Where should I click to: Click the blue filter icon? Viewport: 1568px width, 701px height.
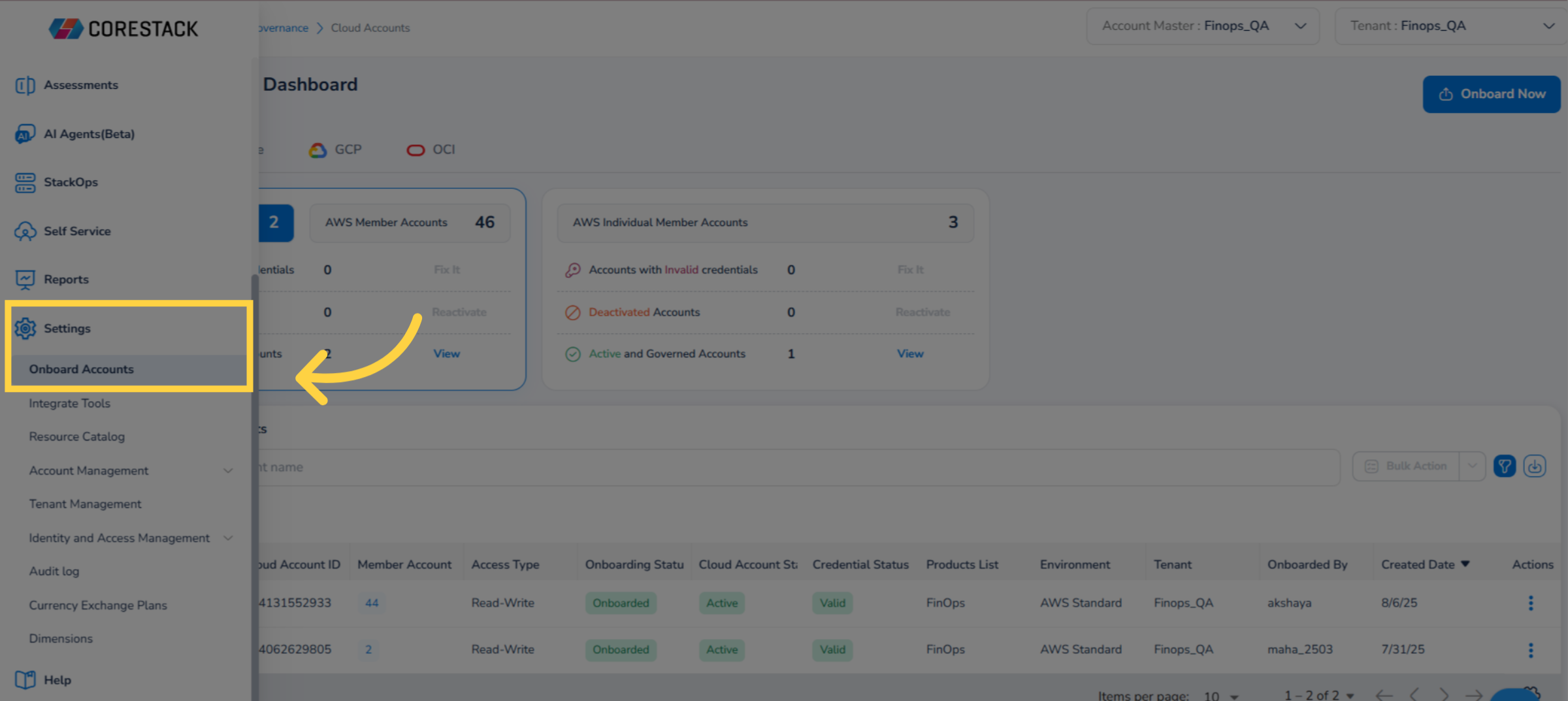click(1504, 466)
